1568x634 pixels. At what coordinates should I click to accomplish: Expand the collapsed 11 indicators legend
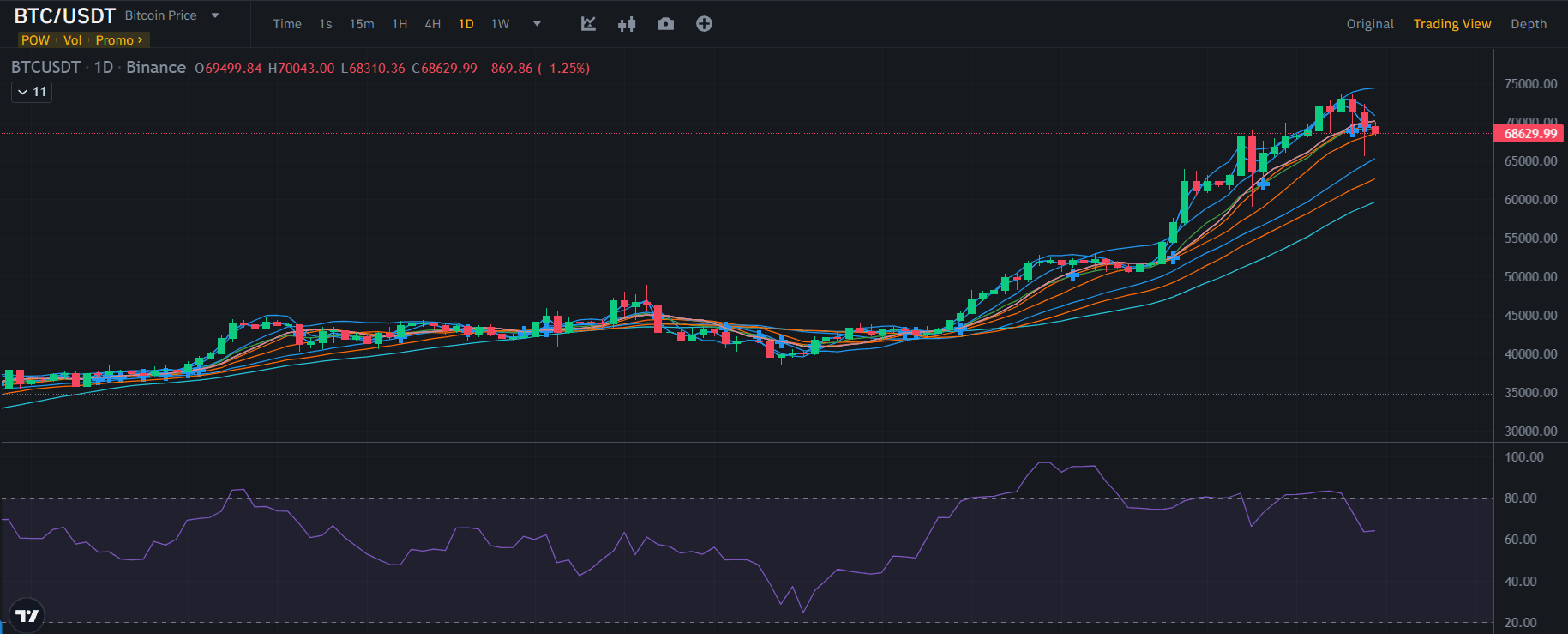32,92
